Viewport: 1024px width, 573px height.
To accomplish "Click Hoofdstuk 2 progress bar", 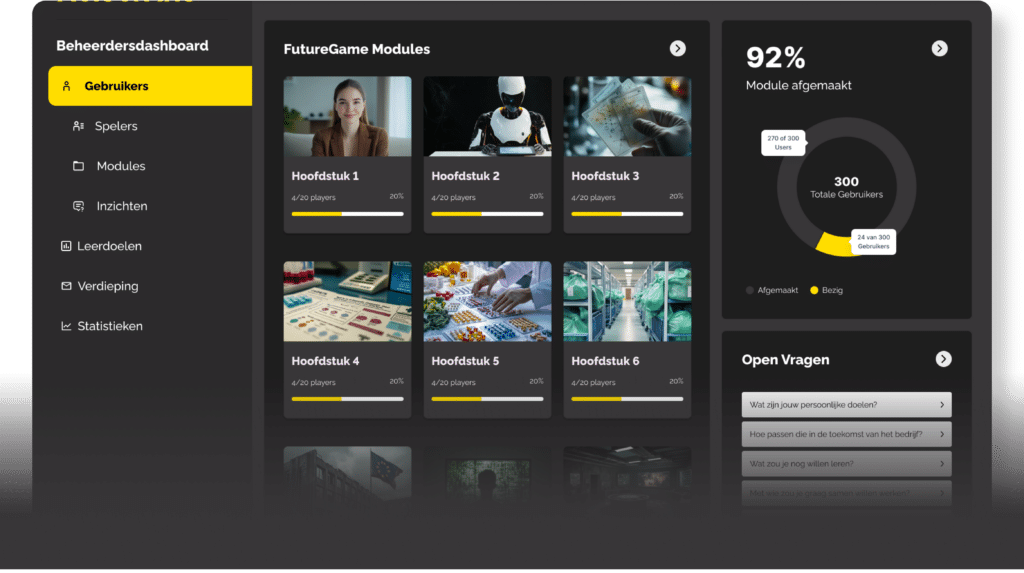I will (487, 214).
